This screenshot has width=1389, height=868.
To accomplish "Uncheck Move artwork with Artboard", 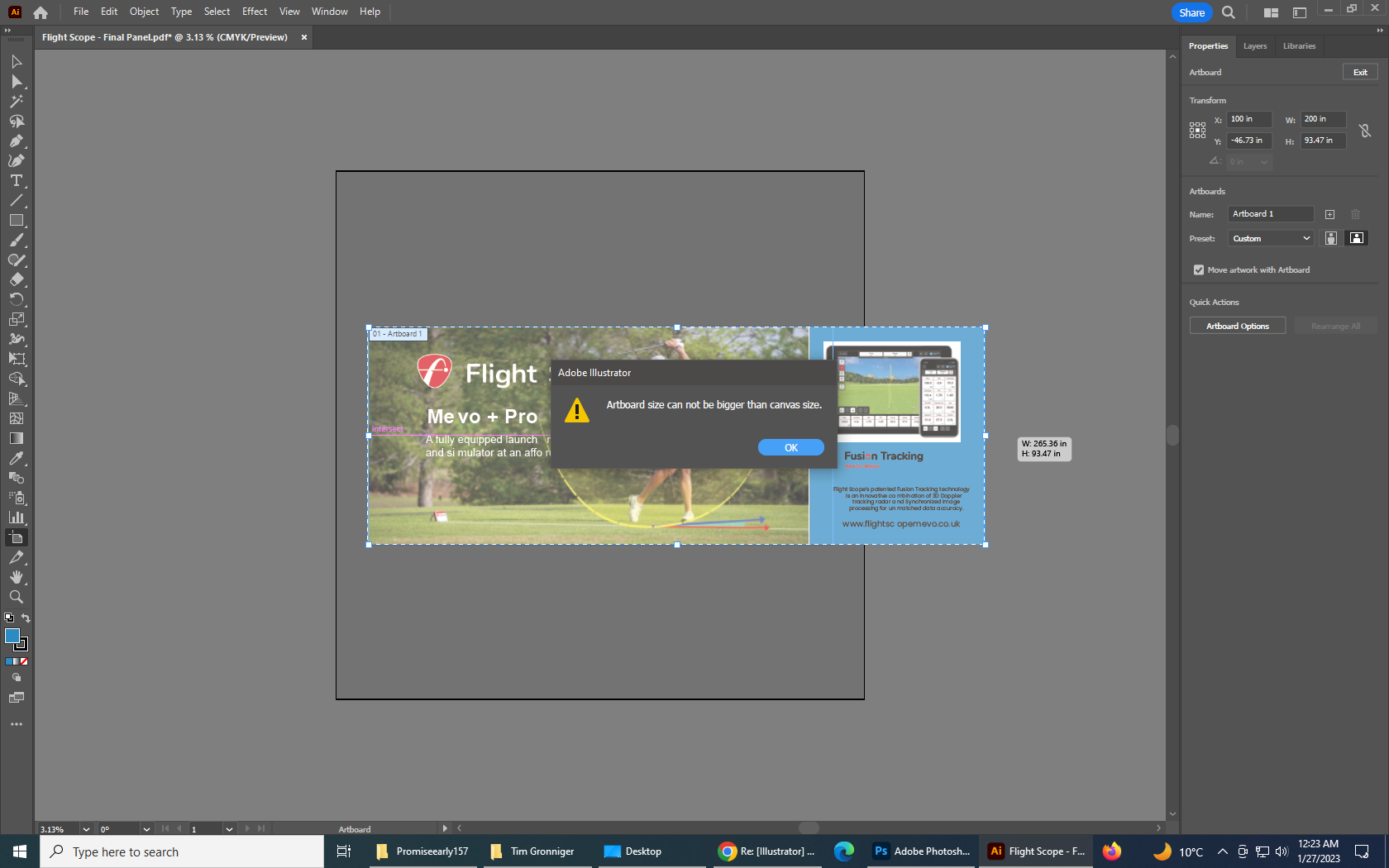I will [x=1198, y=269].
